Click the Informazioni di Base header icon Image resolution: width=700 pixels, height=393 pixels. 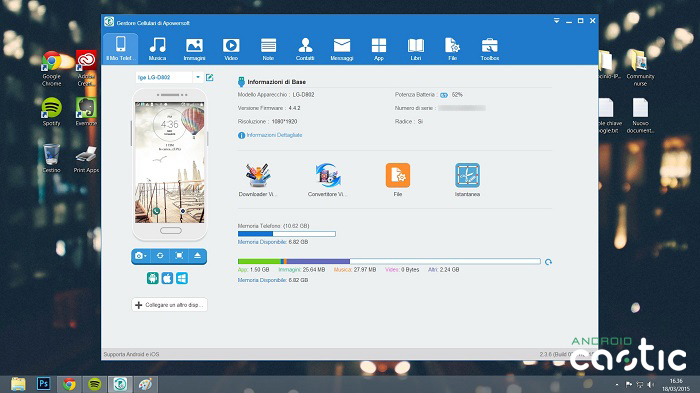coord(242,82)
